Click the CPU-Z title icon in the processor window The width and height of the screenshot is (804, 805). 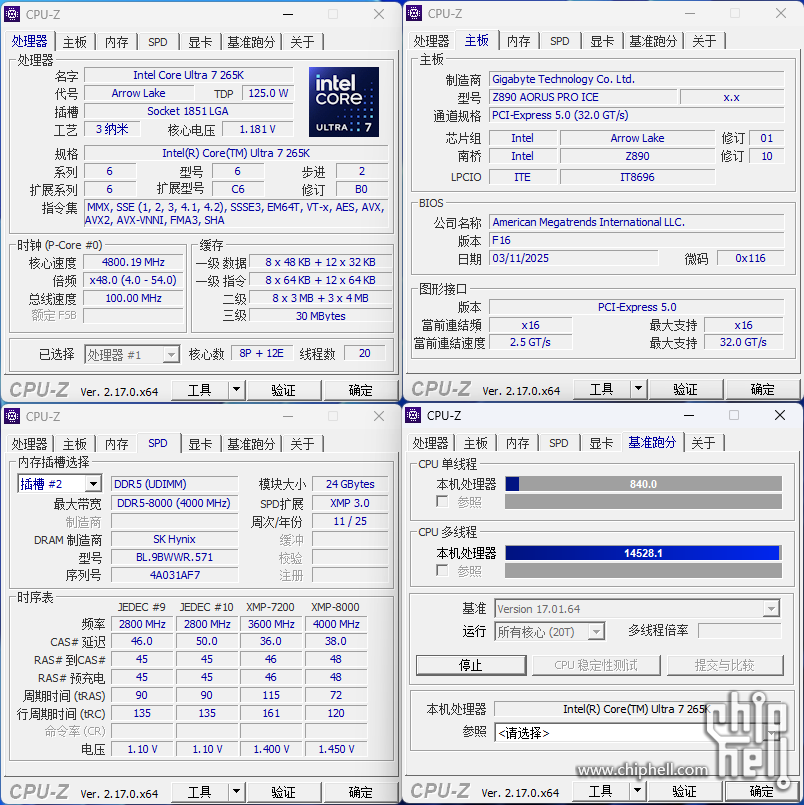pos(13,14)
